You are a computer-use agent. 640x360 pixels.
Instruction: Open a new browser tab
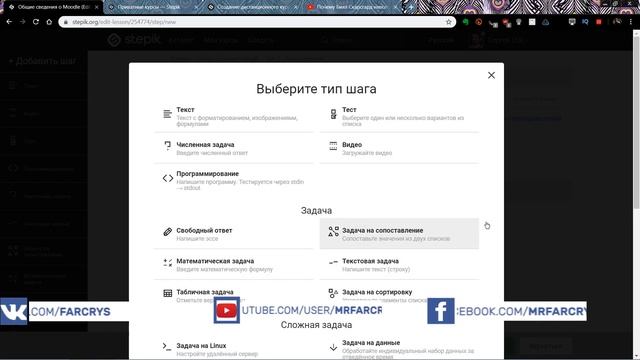click(x=411, y=7)
